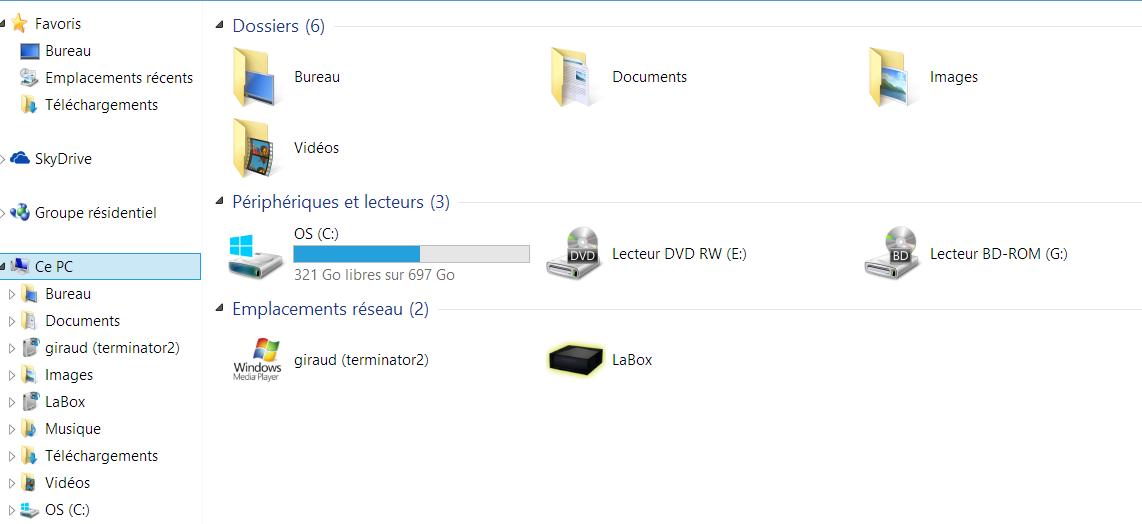
Task: Open giraud (terminator2) Windows Media Player icon
Action: tap(256, 360)
